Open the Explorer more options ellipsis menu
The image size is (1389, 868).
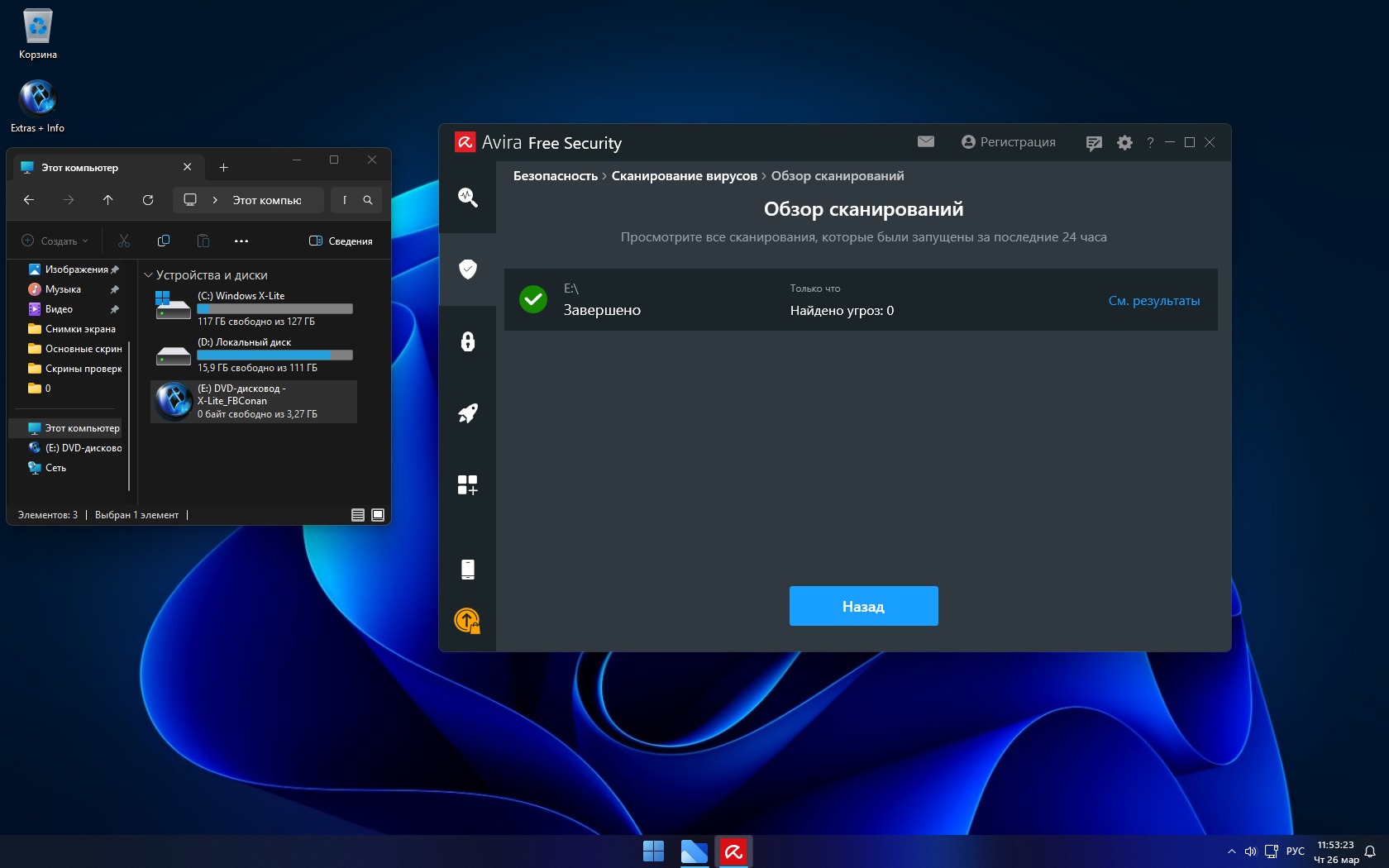click(x=241, y=241)
